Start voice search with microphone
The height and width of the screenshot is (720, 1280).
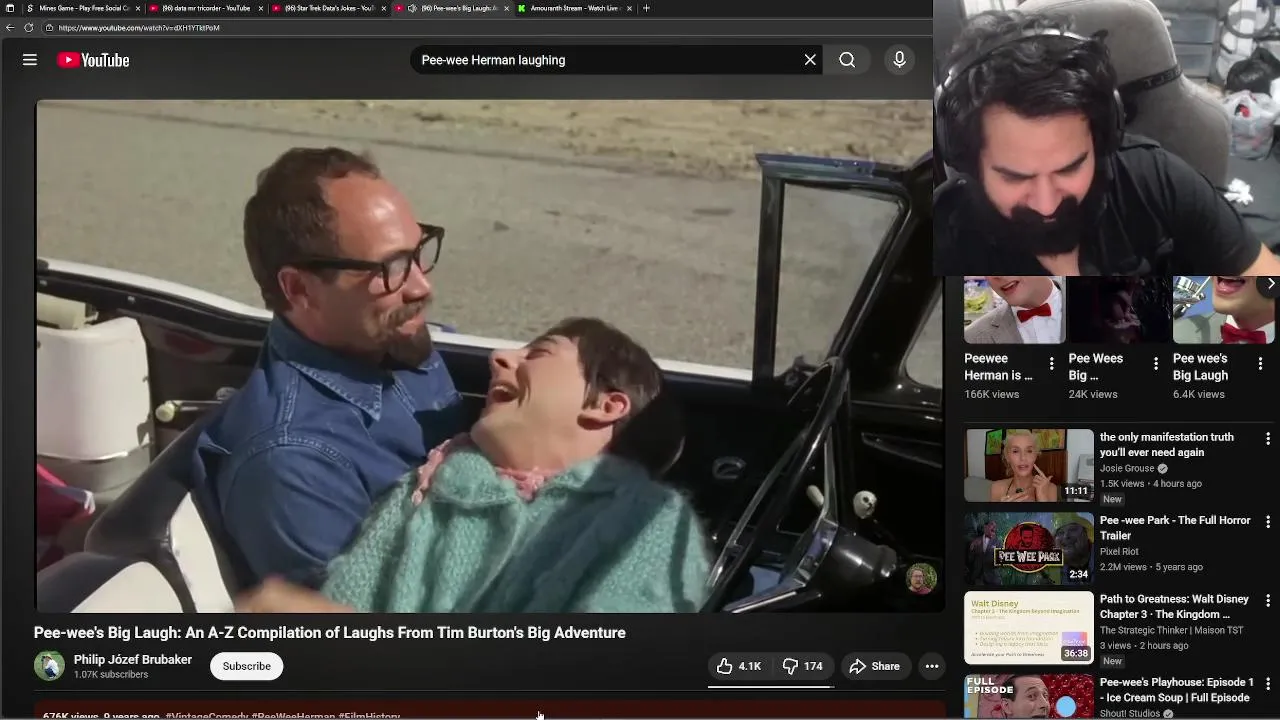[x=899, y=60]
